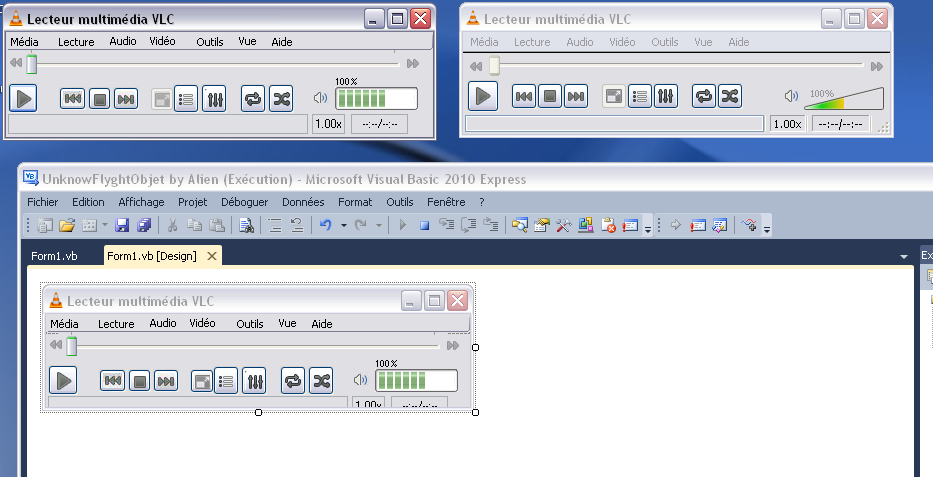The width and height of the screenshot is (933, 477).
Task: Click Previous track in active VLC window
Action: tap(72, 99)
